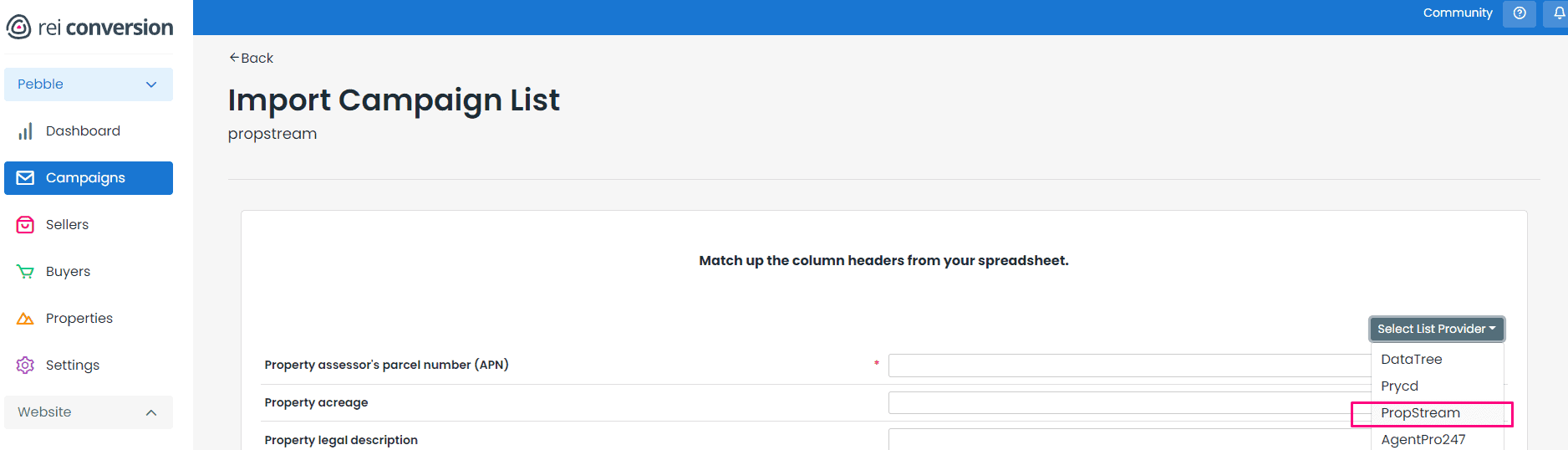Open the Community link

(x=1458, y=13)
